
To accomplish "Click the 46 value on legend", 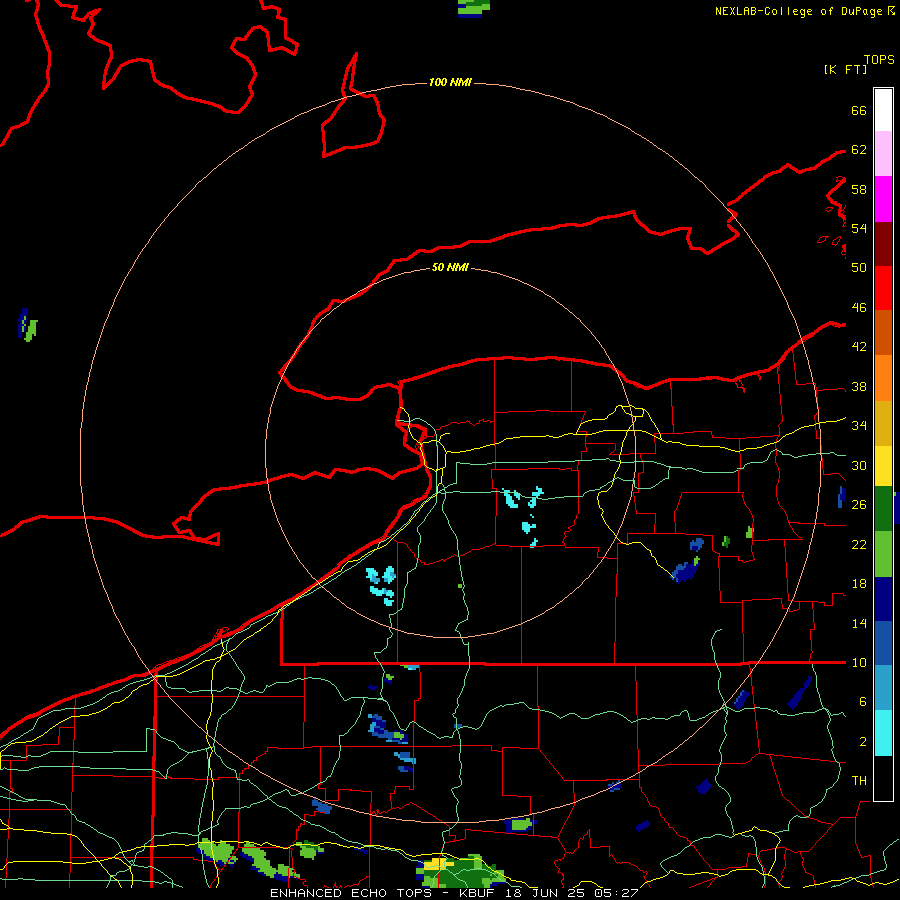I will 859,308.
